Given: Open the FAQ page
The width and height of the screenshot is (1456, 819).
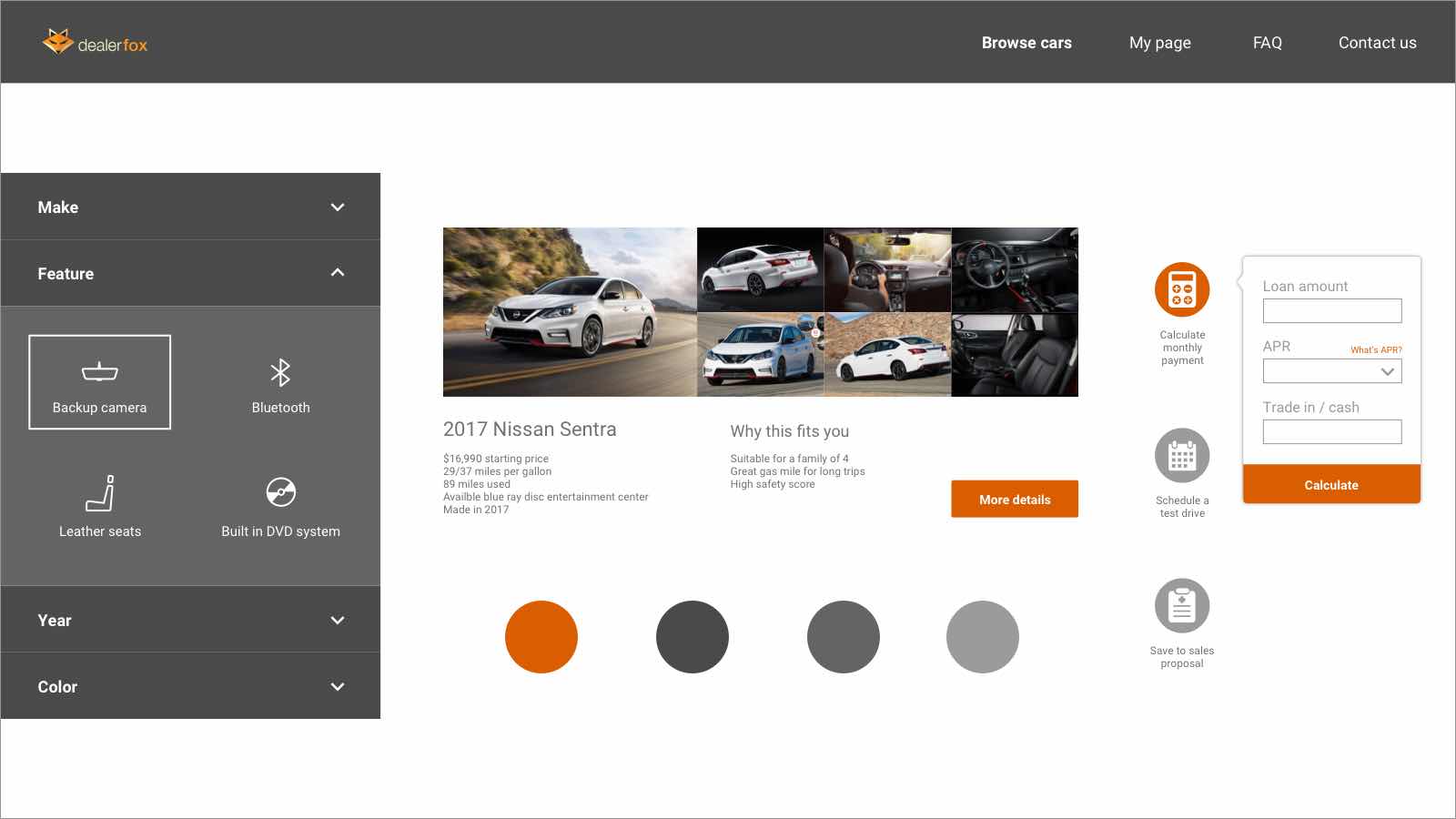Looking at the screenshot, I should coord(1268,43).
